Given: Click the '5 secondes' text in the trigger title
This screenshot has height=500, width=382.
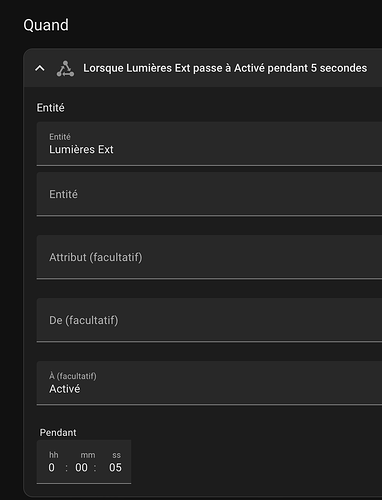Looking at the screenshot, I should coord(339,68).
